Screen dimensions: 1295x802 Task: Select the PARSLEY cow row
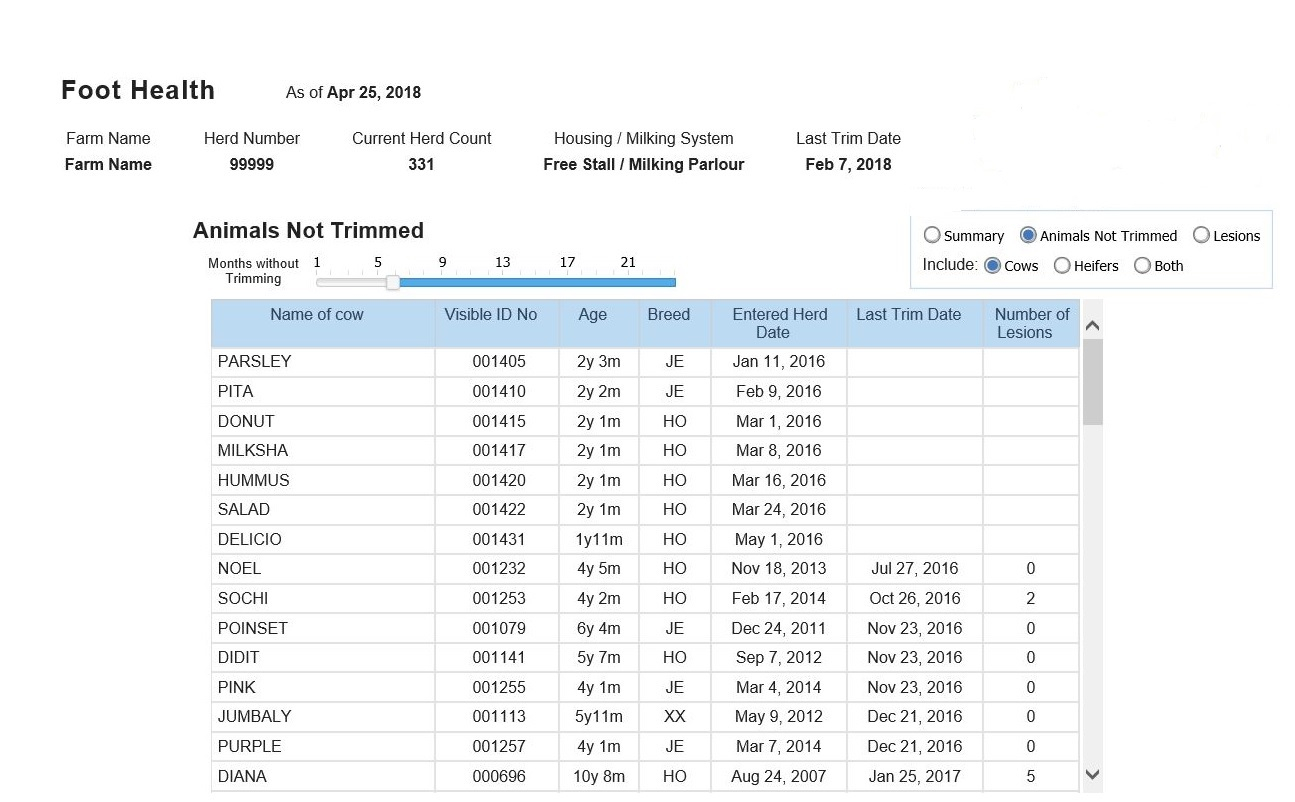(645, 362)
